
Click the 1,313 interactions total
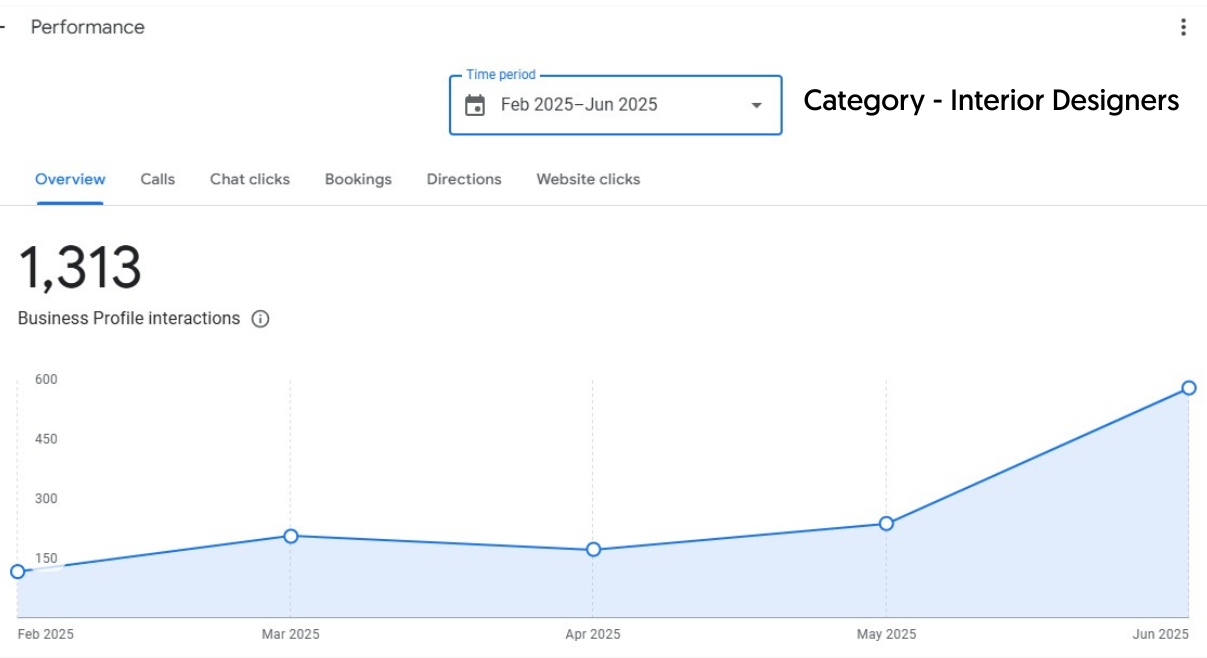click(x=80, y=268)
